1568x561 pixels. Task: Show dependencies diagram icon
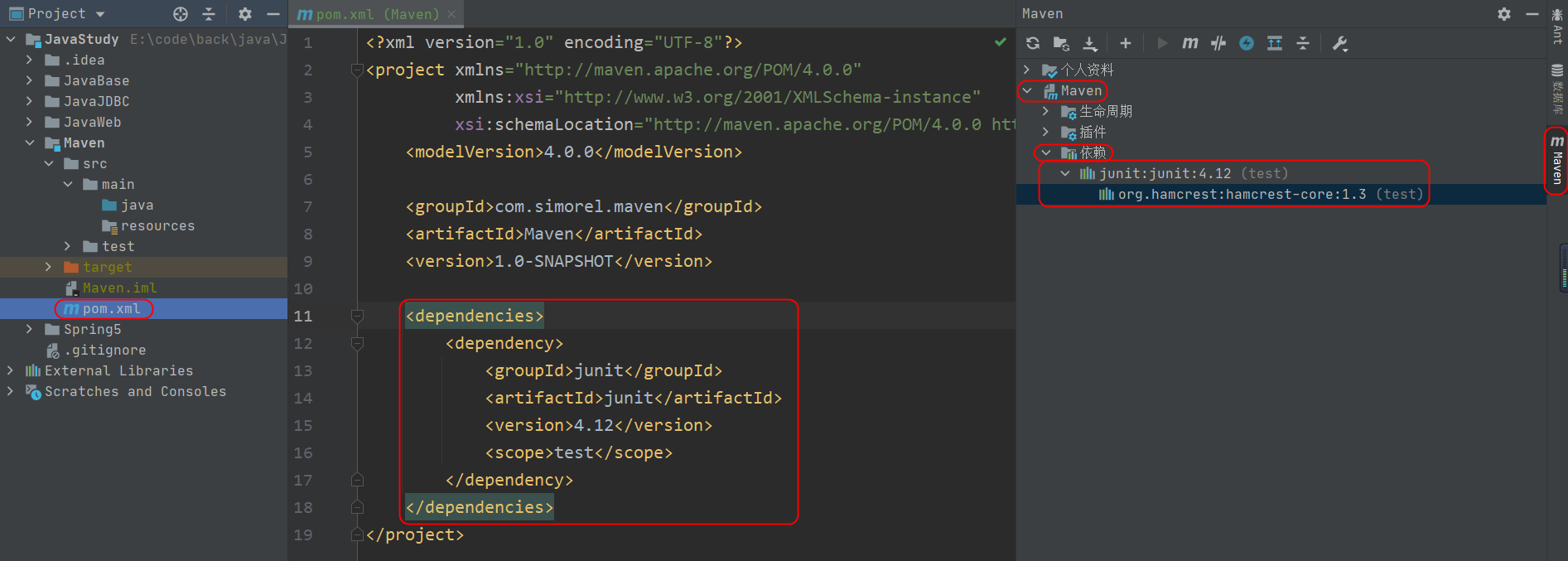[1275, 43]
